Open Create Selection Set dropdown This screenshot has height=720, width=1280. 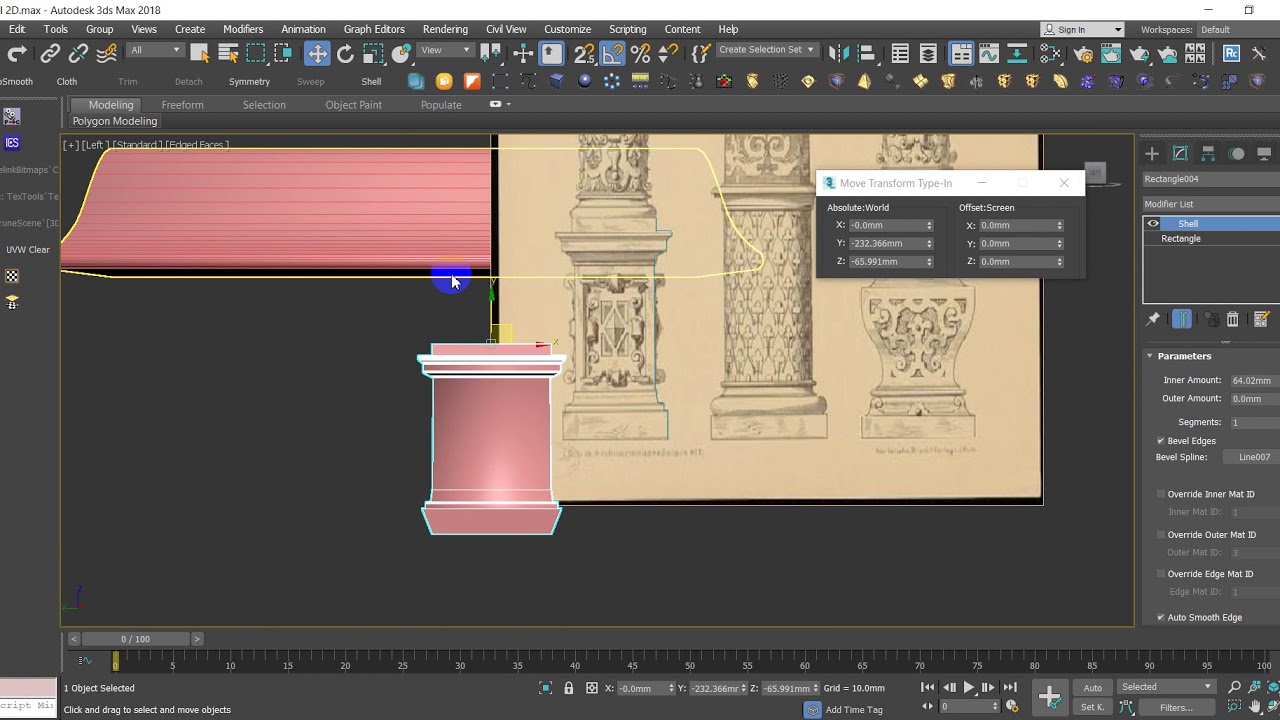pyautogui.click(x=766, y=50)
